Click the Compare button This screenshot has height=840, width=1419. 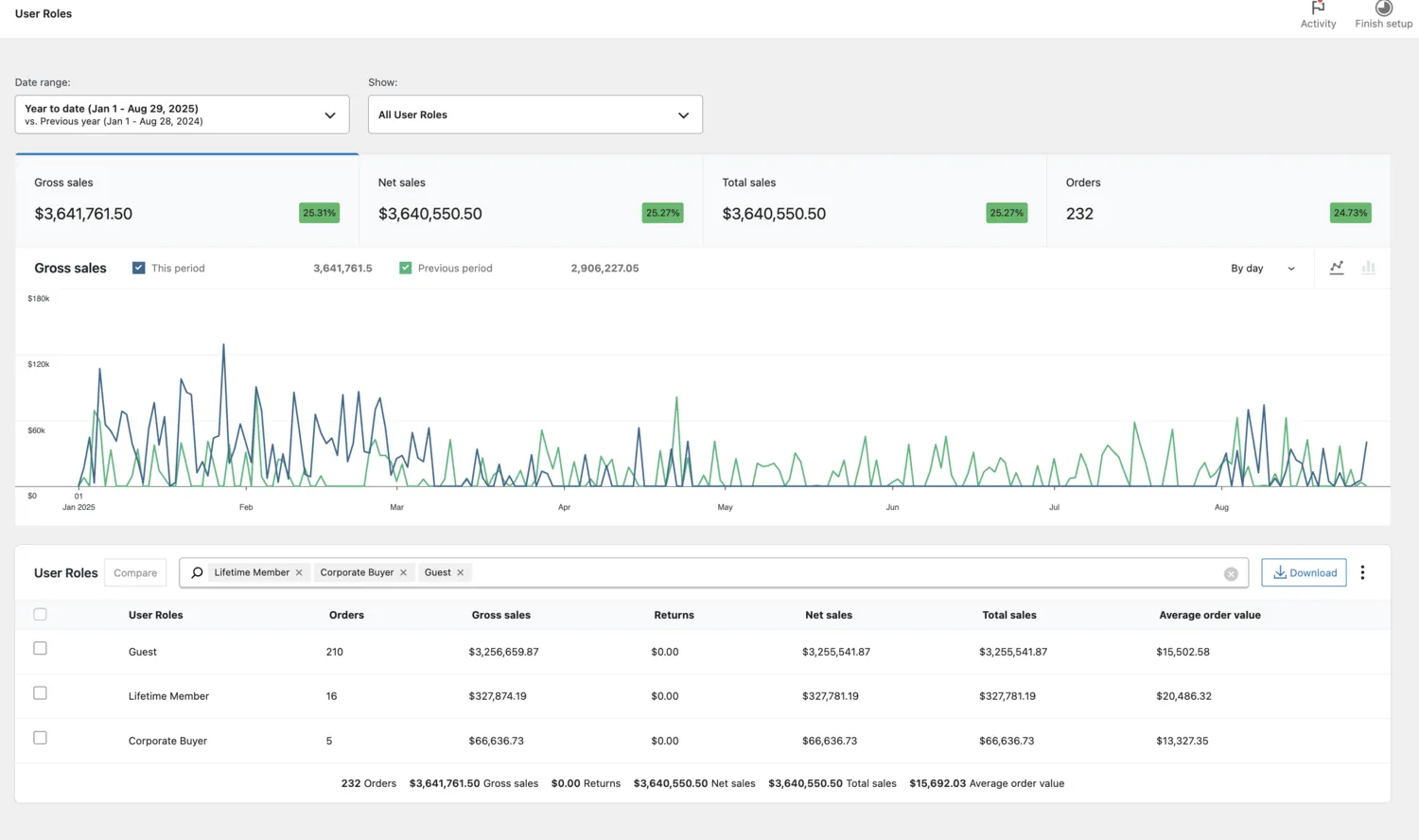tap(135, 573)
